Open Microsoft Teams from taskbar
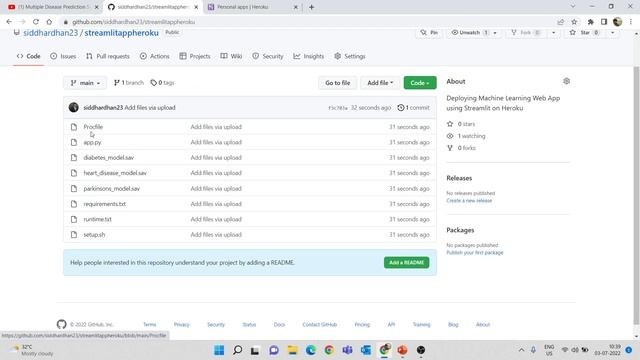Image resolution: width=640 pixels, height=360 pixels. click(347, 350)
